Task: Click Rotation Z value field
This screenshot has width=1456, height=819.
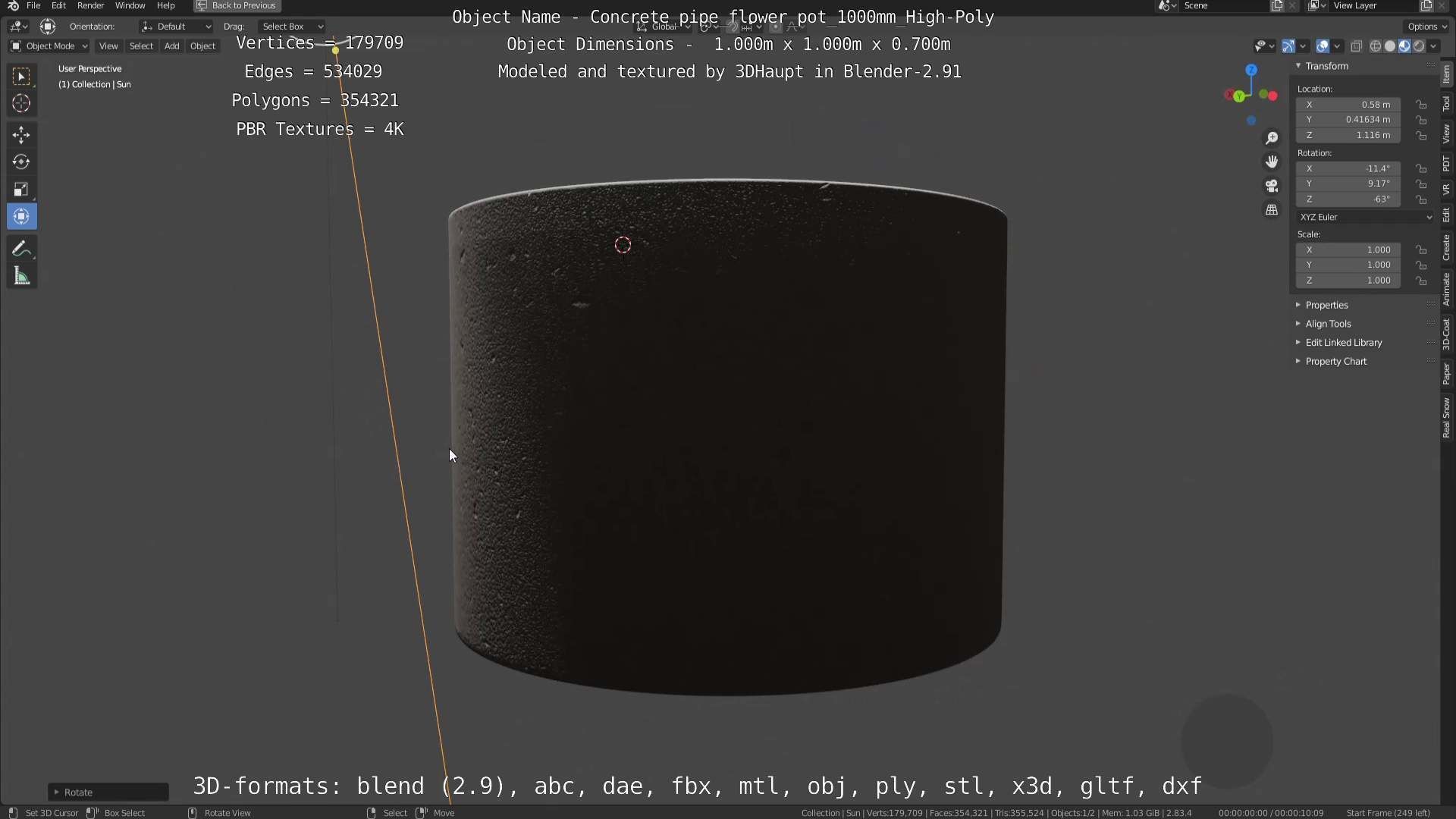Action: click(1348, 199)
